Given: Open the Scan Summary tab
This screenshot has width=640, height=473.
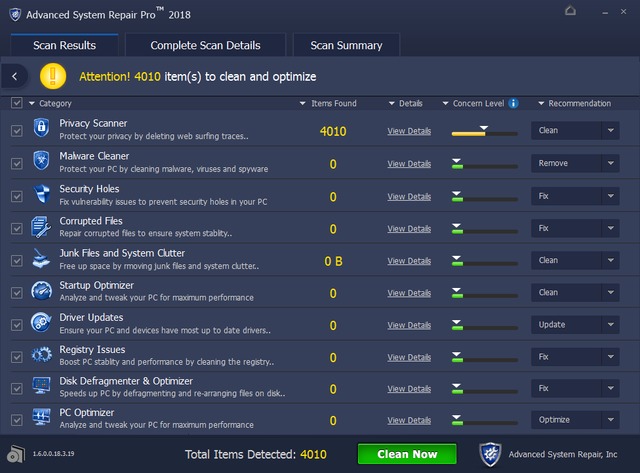Looking at the screenshot, I should click(346, 45).
